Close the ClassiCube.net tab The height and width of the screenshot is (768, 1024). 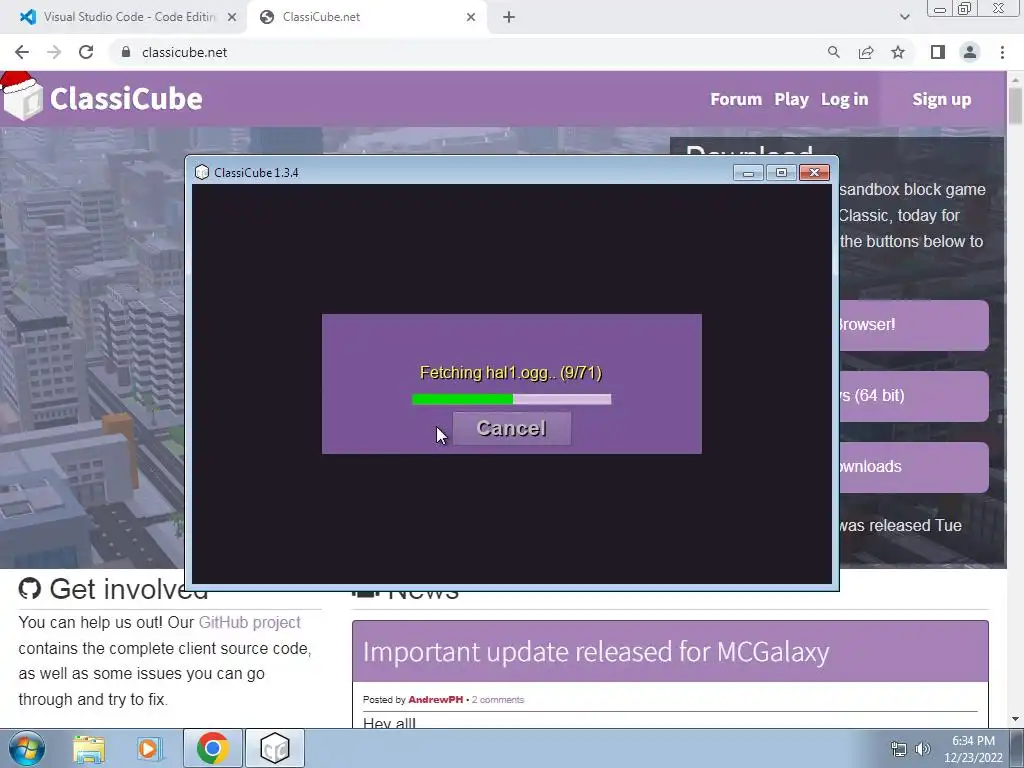tap(471, 17)
